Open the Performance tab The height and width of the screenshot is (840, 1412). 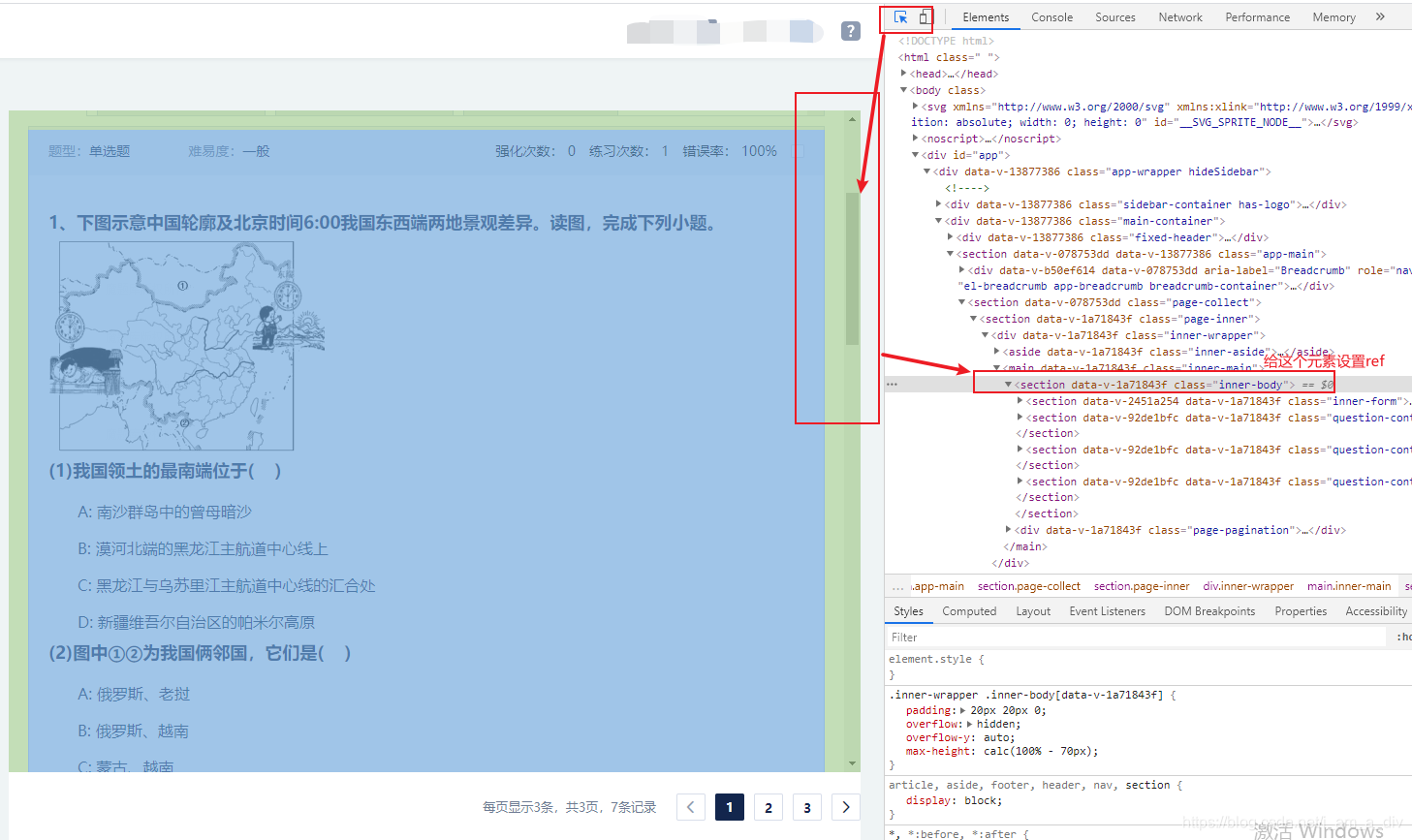tap(1257, 17)
